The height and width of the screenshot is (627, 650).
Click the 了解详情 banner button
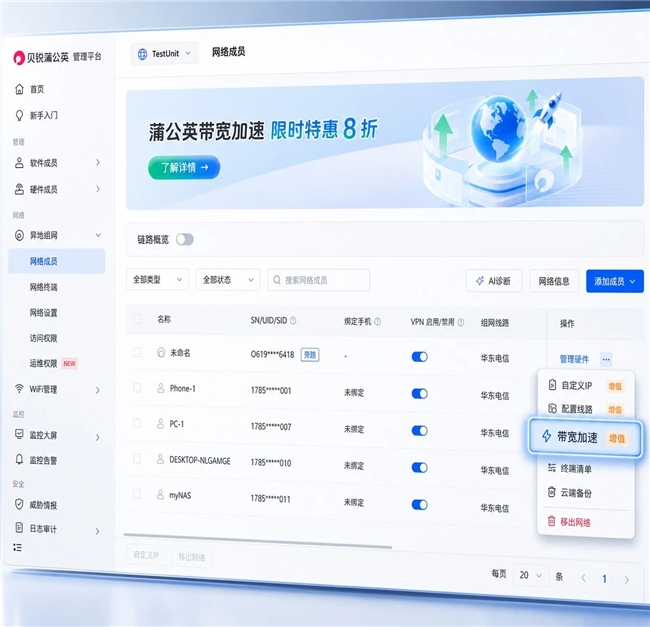point(184,167)
